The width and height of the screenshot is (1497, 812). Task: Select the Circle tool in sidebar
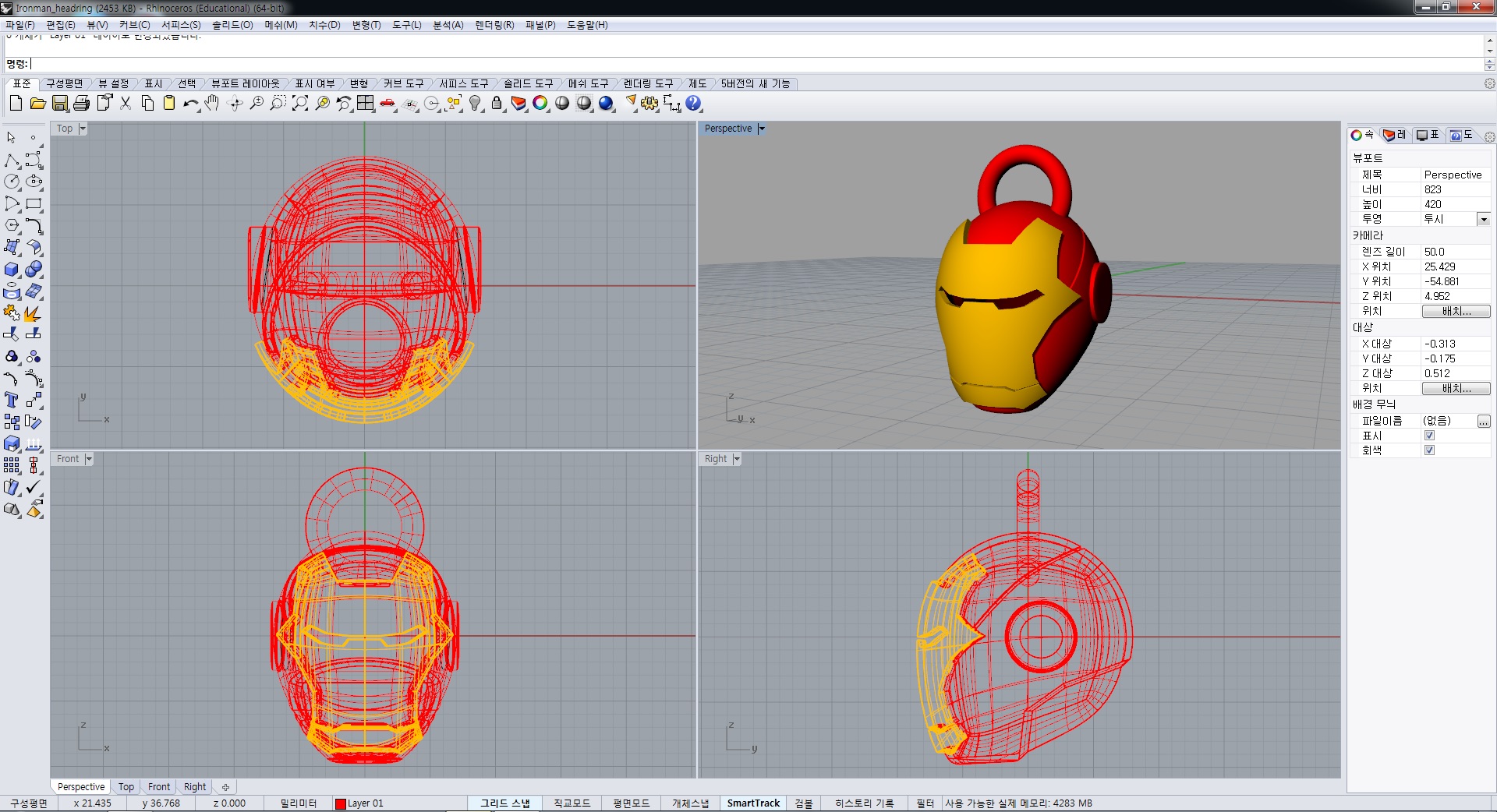tap(12, 182)
